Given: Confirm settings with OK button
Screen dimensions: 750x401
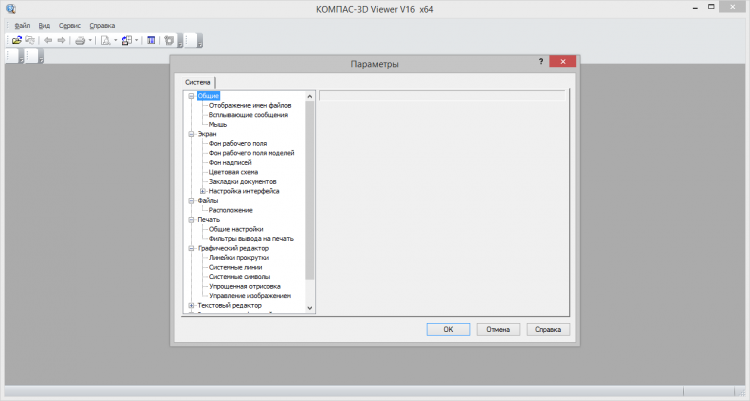Looking at the screenshot, I should [448, 329].
